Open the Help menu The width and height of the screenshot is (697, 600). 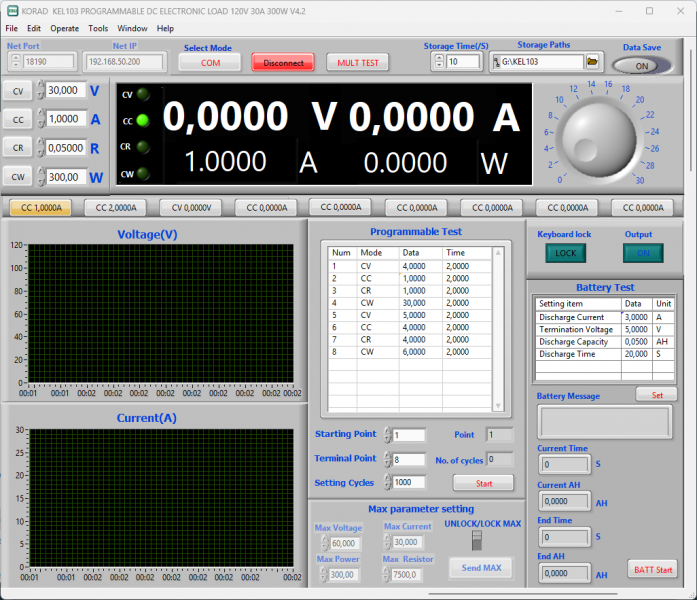coord(165,28)
